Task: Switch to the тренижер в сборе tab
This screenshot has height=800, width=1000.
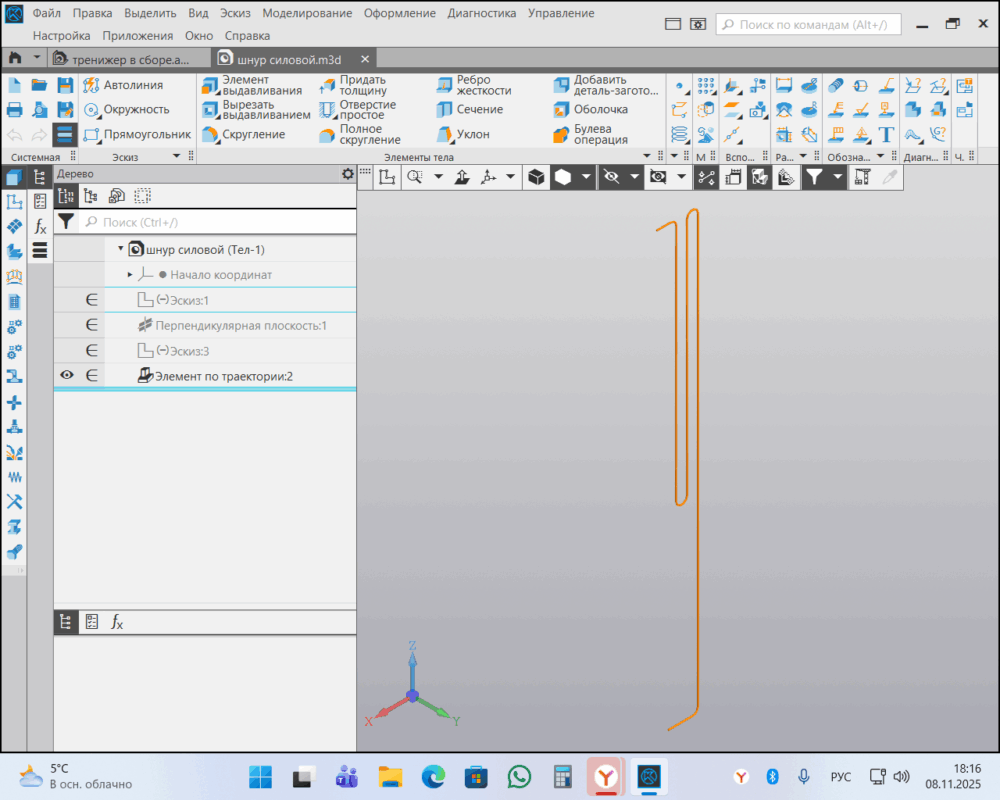Action: (x=130, y=59)
